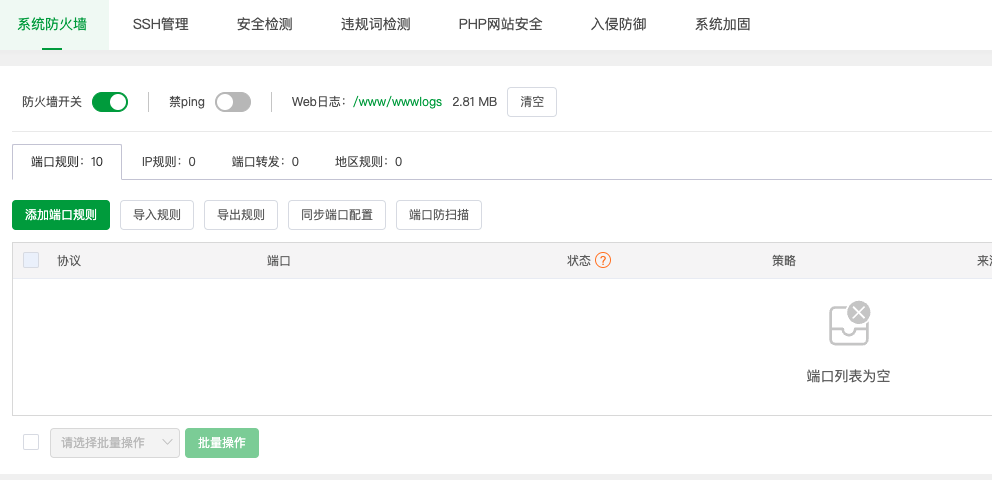Go to the 安全检测 tab
The width and height of the screenshot is (992, 480).
[x=264, y=25]
